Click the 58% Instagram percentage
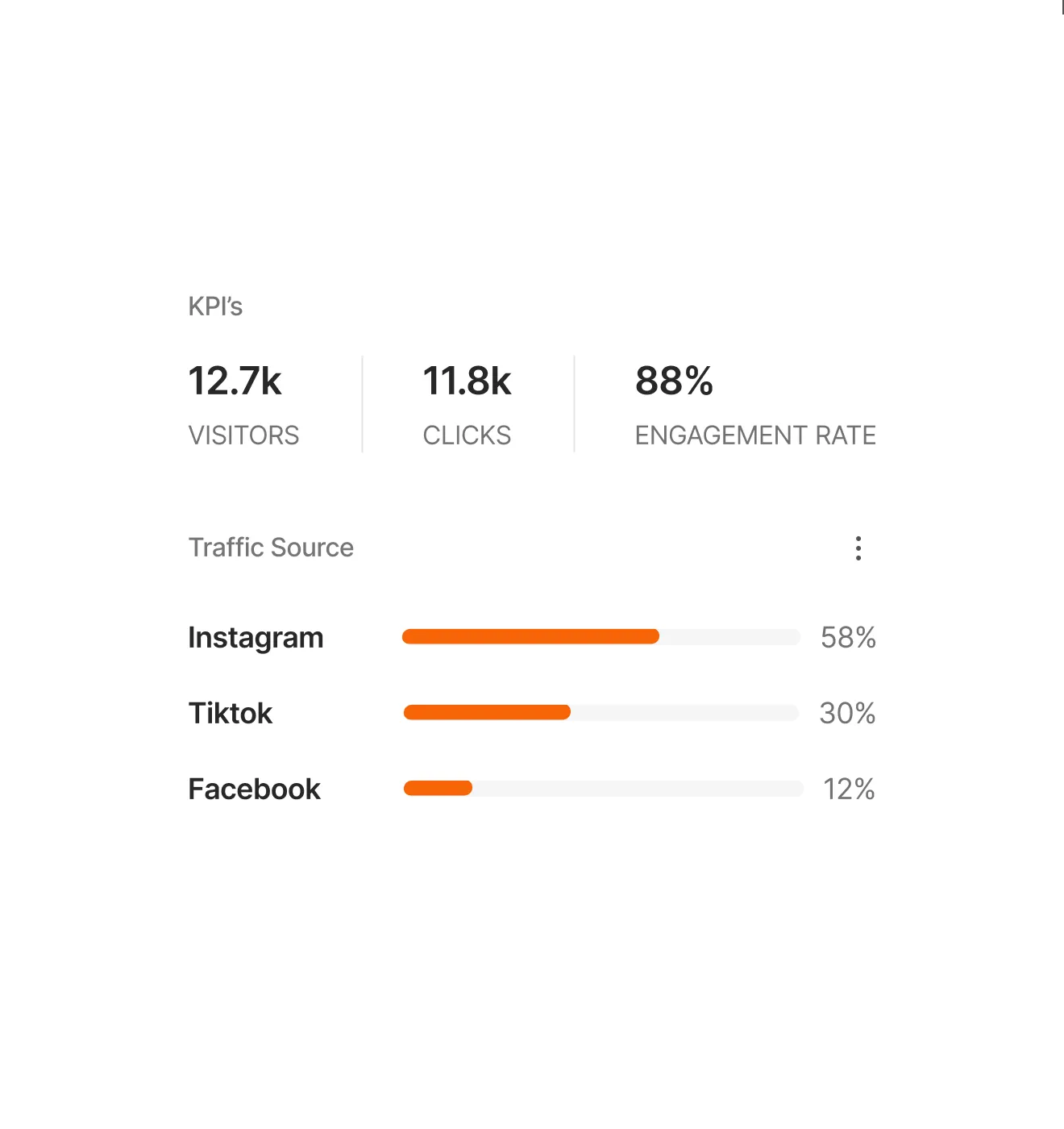Image resolution: width=1064 pixels, height=1129 pixels. pyautogui.click(x=848, y=638)
